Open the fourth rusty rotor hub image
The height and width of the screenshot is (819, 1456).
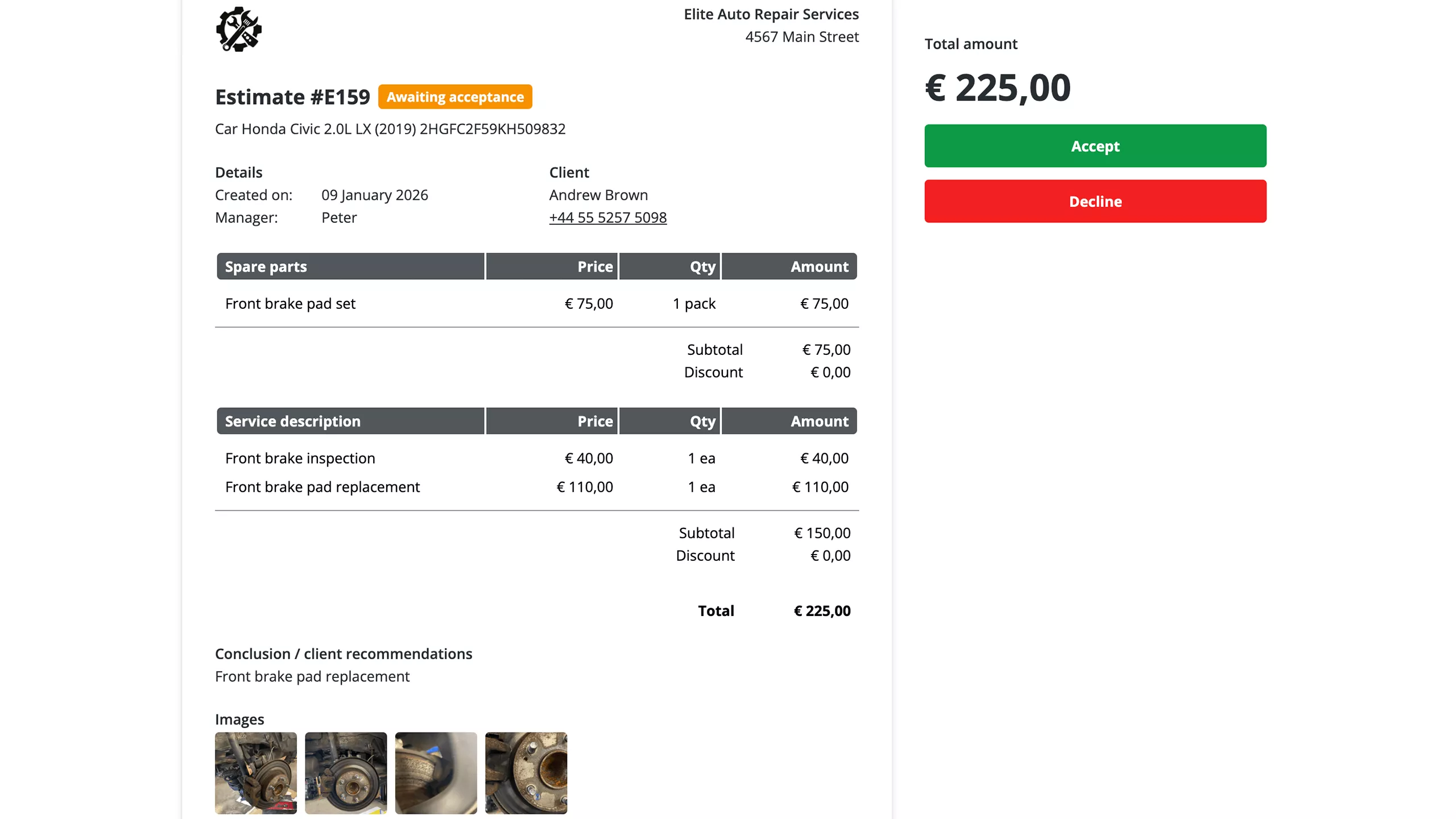click(x=525, y=773)
